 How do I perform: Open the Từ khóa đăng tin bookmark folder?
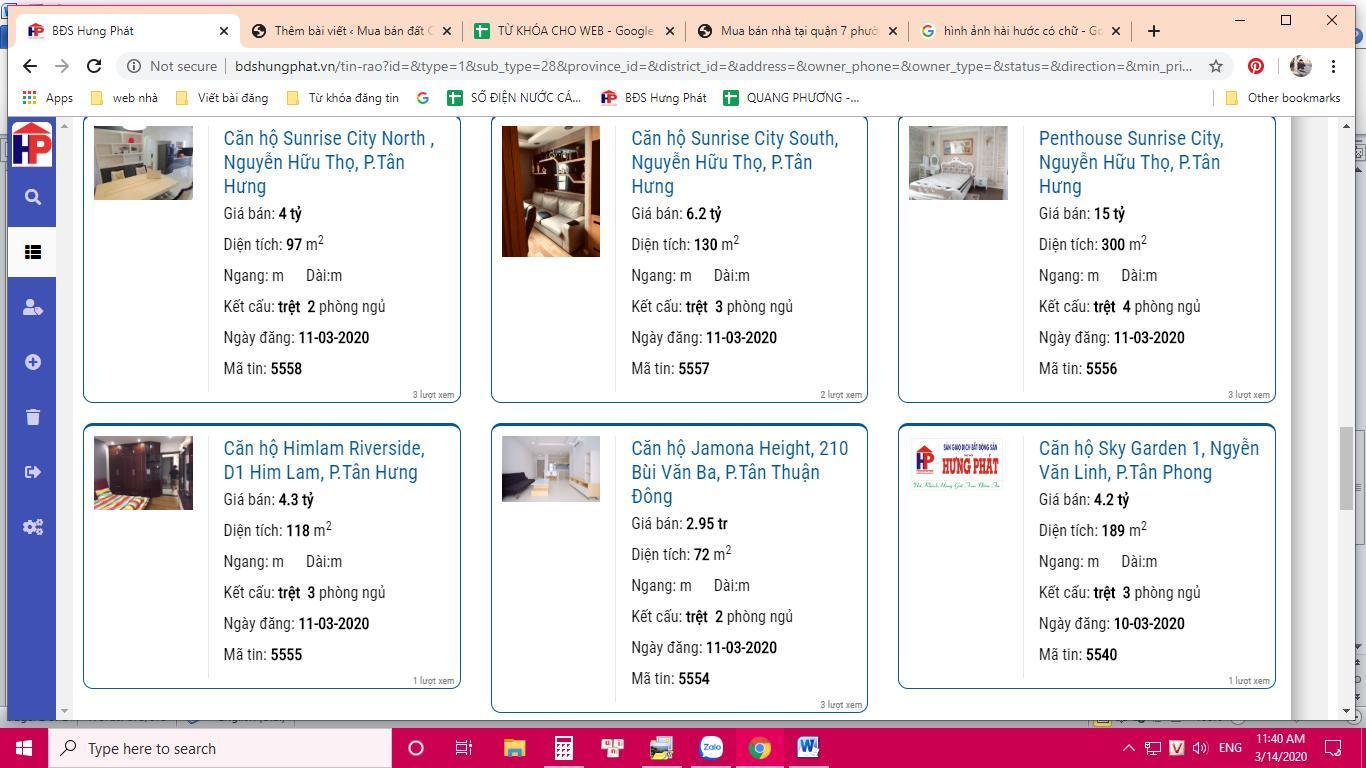click(342, 98)
